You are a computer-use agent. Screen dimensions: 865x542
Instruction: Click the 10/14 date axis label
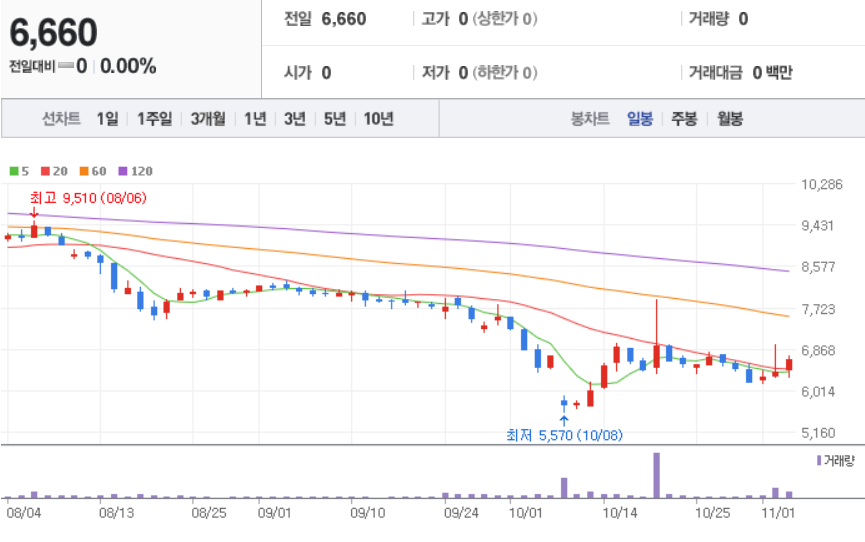coord(620,513)
